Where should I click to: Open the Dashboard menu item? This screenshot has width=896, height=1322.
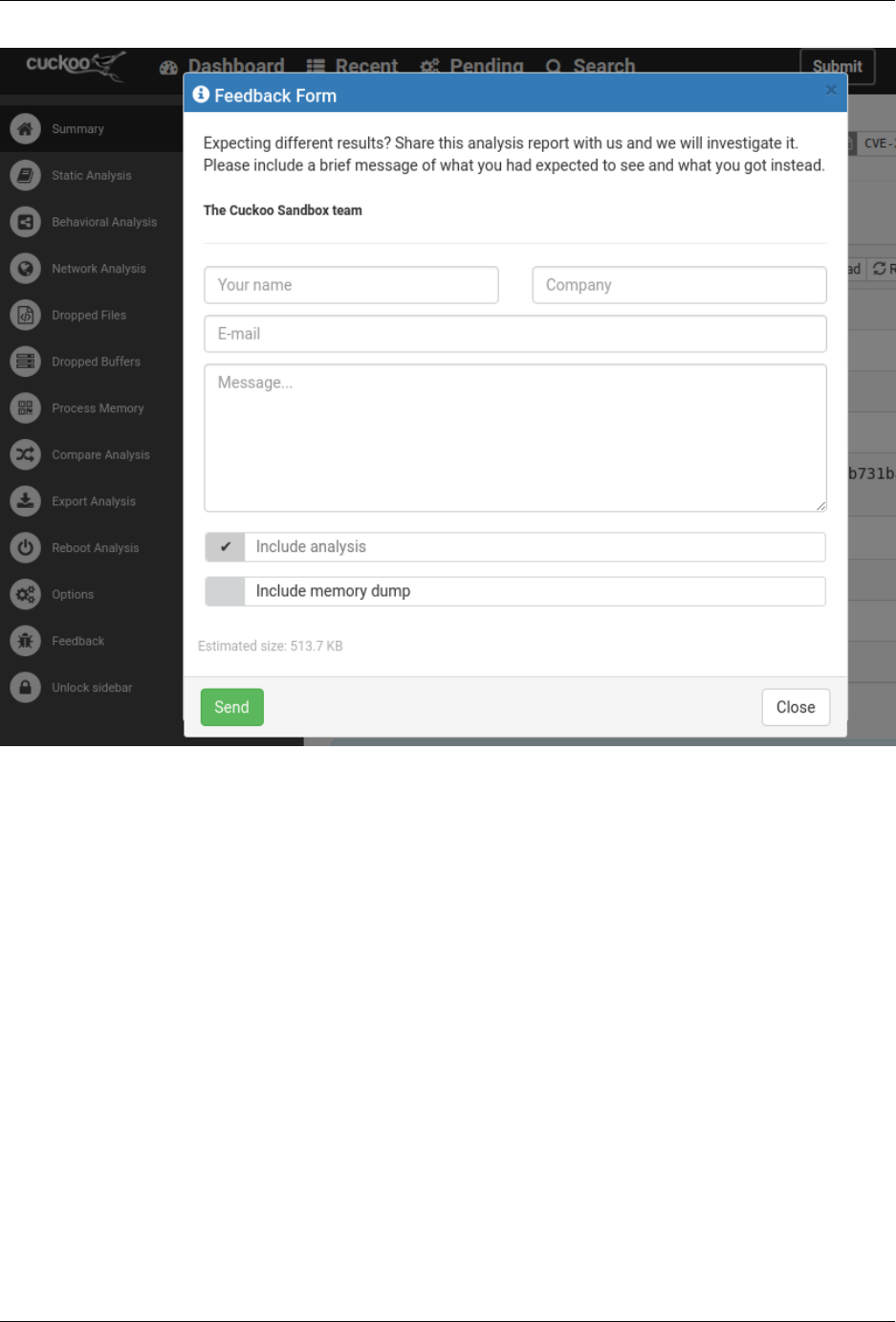pyautogui.click(x=223, y=66)
